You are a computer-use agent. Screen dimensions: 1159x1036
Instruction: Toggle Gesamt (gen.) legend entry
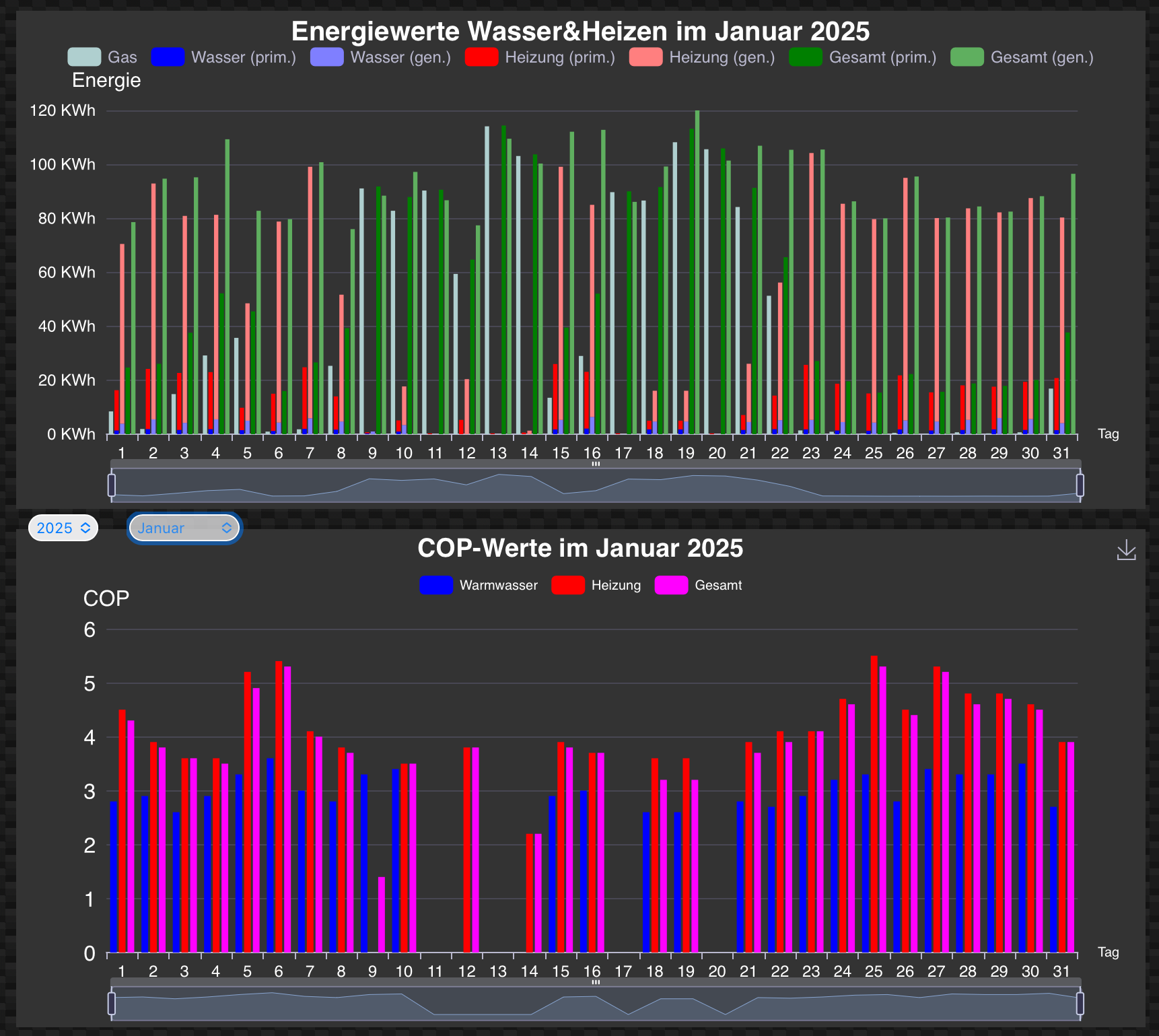[1022, 57]
